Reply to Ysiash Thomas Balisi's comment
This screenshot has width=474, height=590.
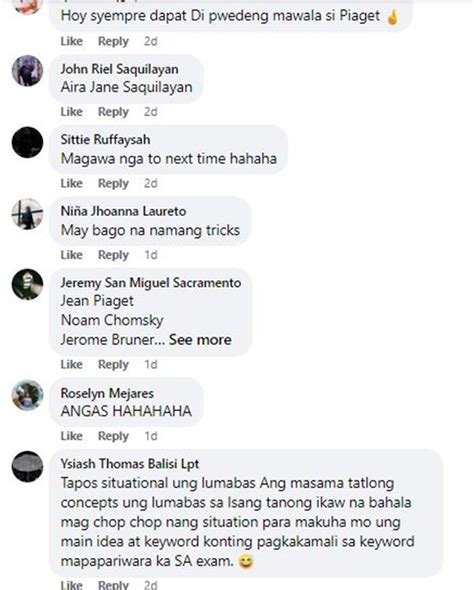[113, 585]
